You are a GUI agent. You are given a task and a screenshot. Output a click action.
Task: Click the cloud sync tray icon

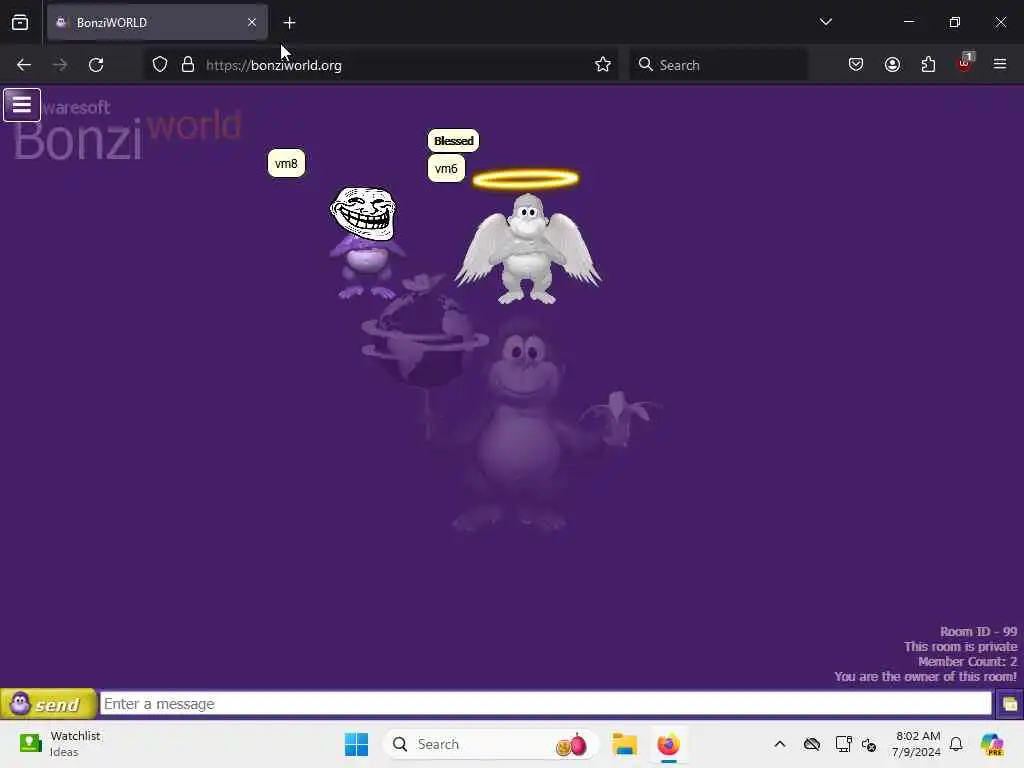point(812,744)
